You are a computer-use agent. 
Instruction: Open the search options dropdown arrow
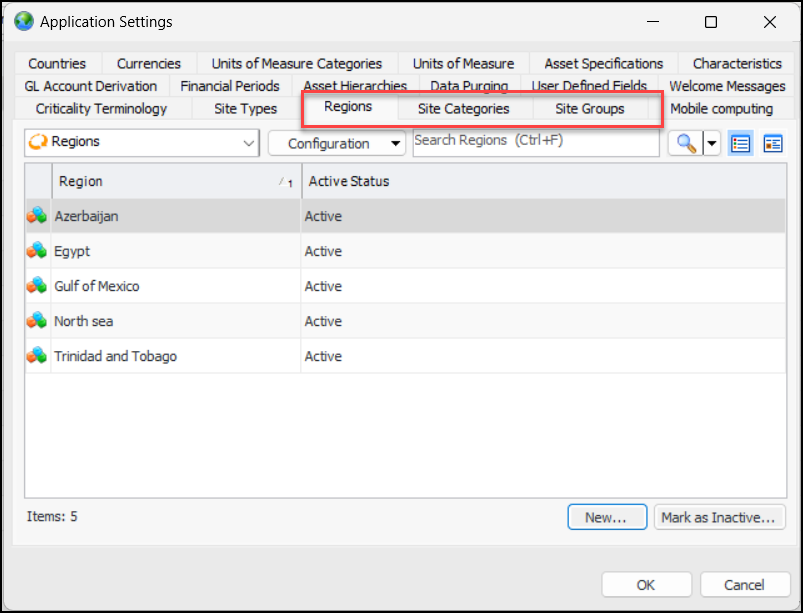pos(712,143)
